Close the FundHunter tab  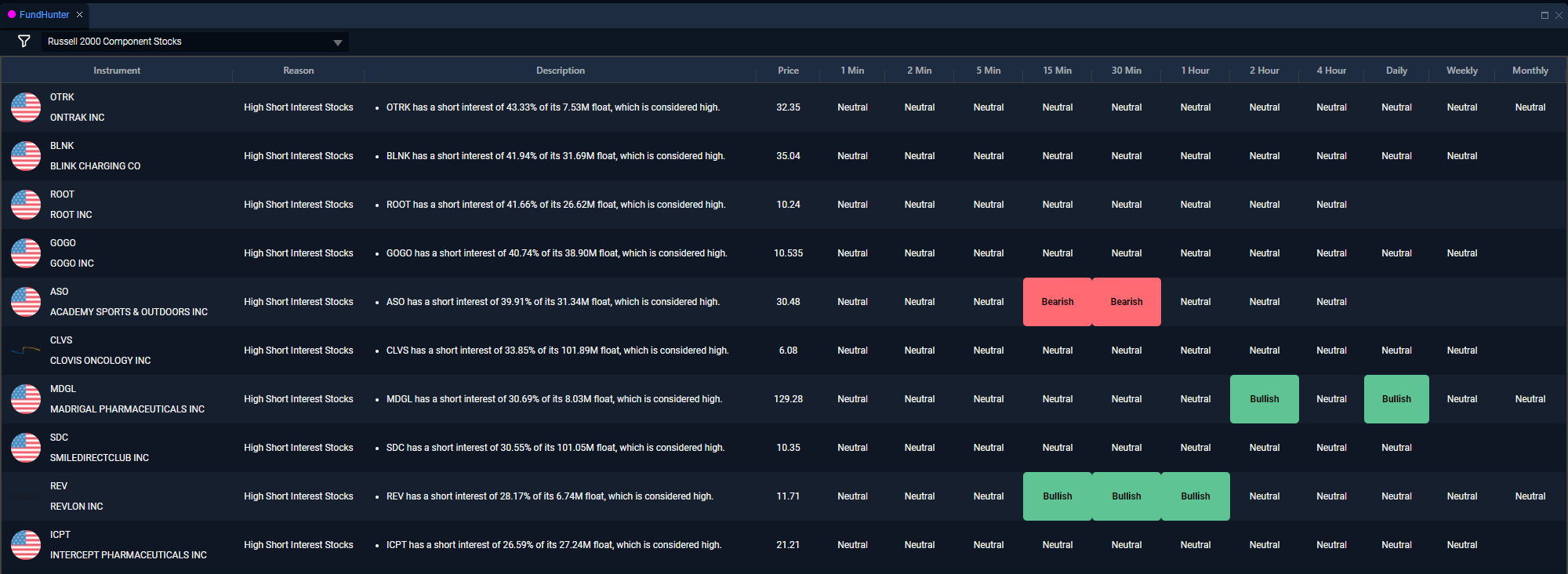click(79, 15)
